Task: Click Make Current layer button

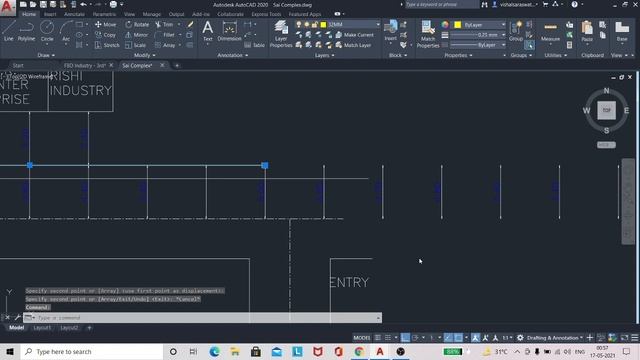Action: [354, 35]
